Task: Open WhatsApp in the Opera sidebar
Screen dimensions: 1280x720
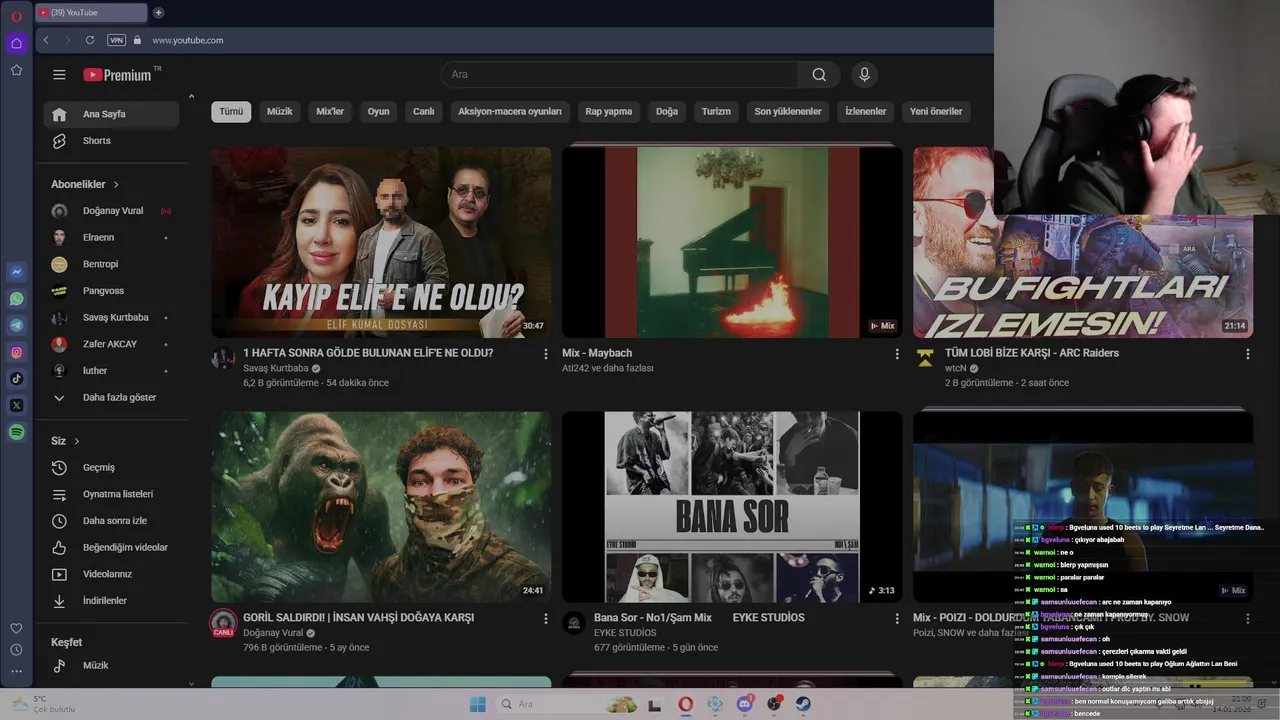Action: coord(17,299)
